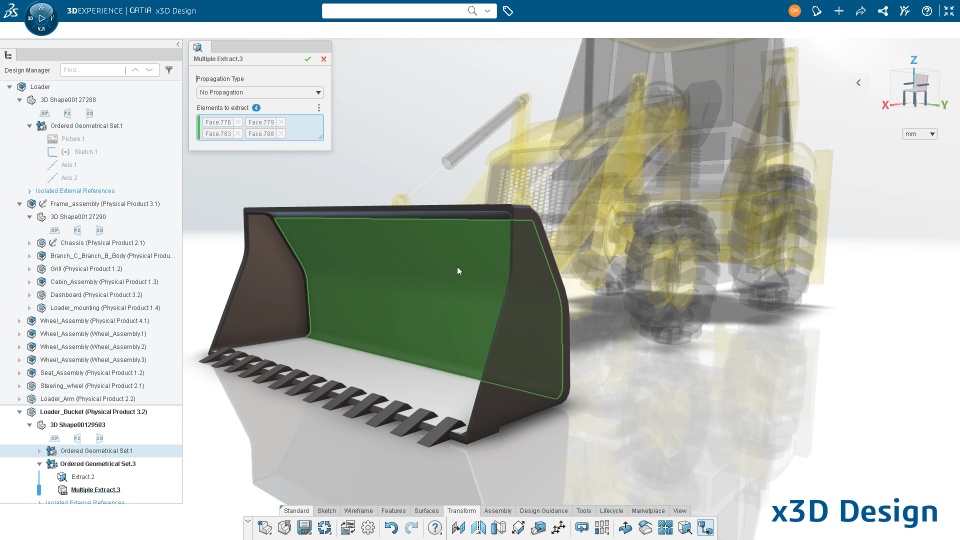Click the Undo arrow in bottom toolbar

coord(391,528)
